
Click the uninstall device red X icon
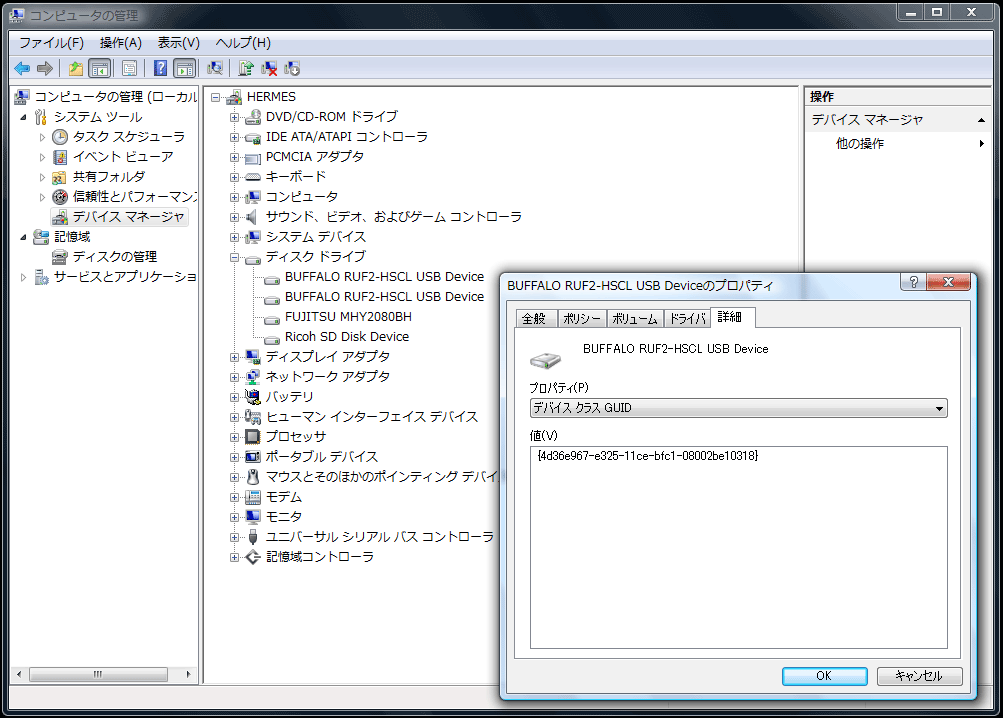pyautogui.click(x=269, y=68)
